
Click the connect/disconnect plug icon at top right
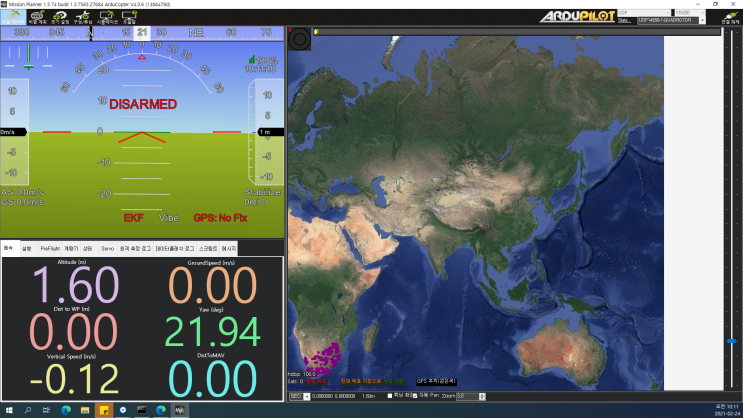pyautogui.click(x=725, y=16)
